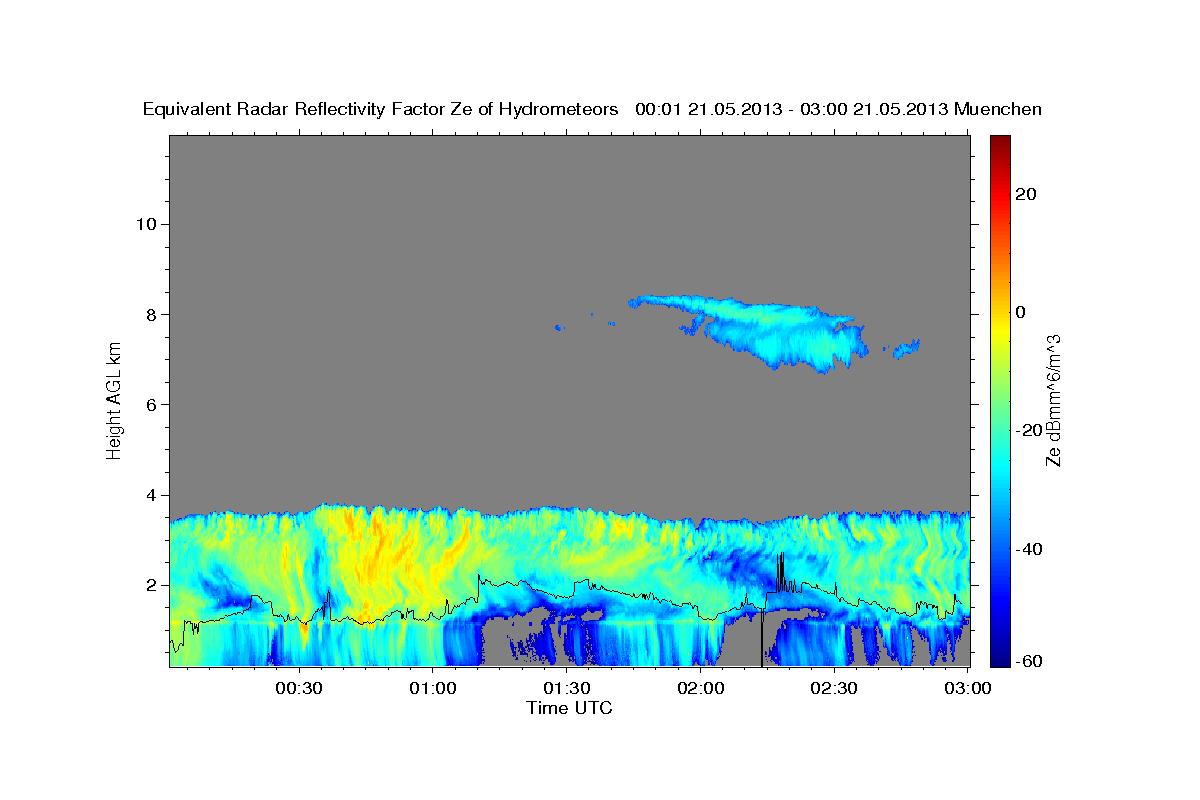Click the '01:30' time tick label
This screenshot has width=1200, height=800.
pos(567,688)
